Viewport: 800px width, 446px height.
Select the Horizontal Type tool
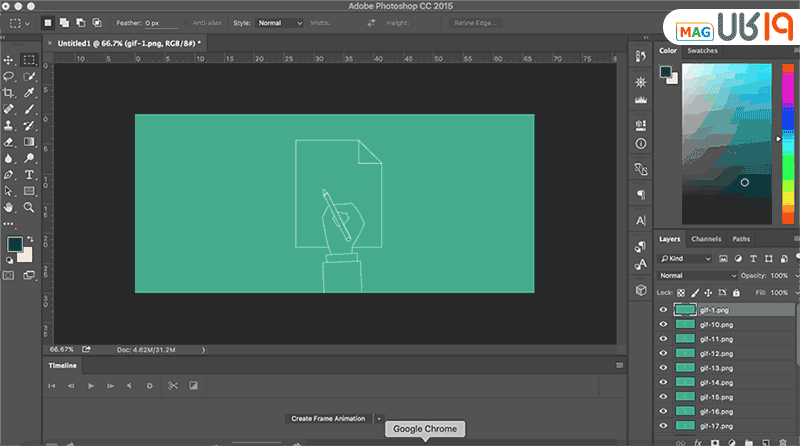29,174
